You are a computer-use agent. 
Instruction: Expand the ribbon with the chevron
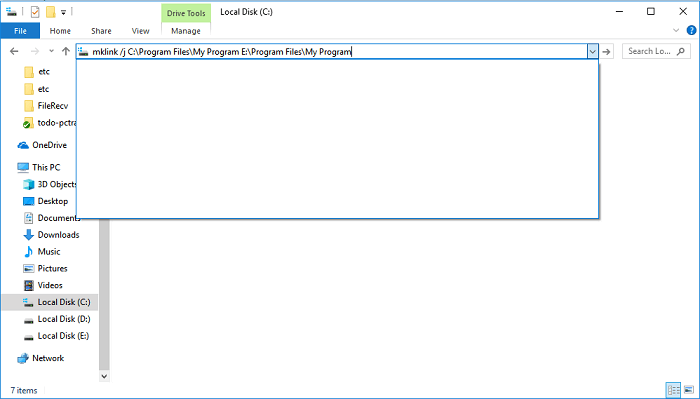[x=676, y=30]
